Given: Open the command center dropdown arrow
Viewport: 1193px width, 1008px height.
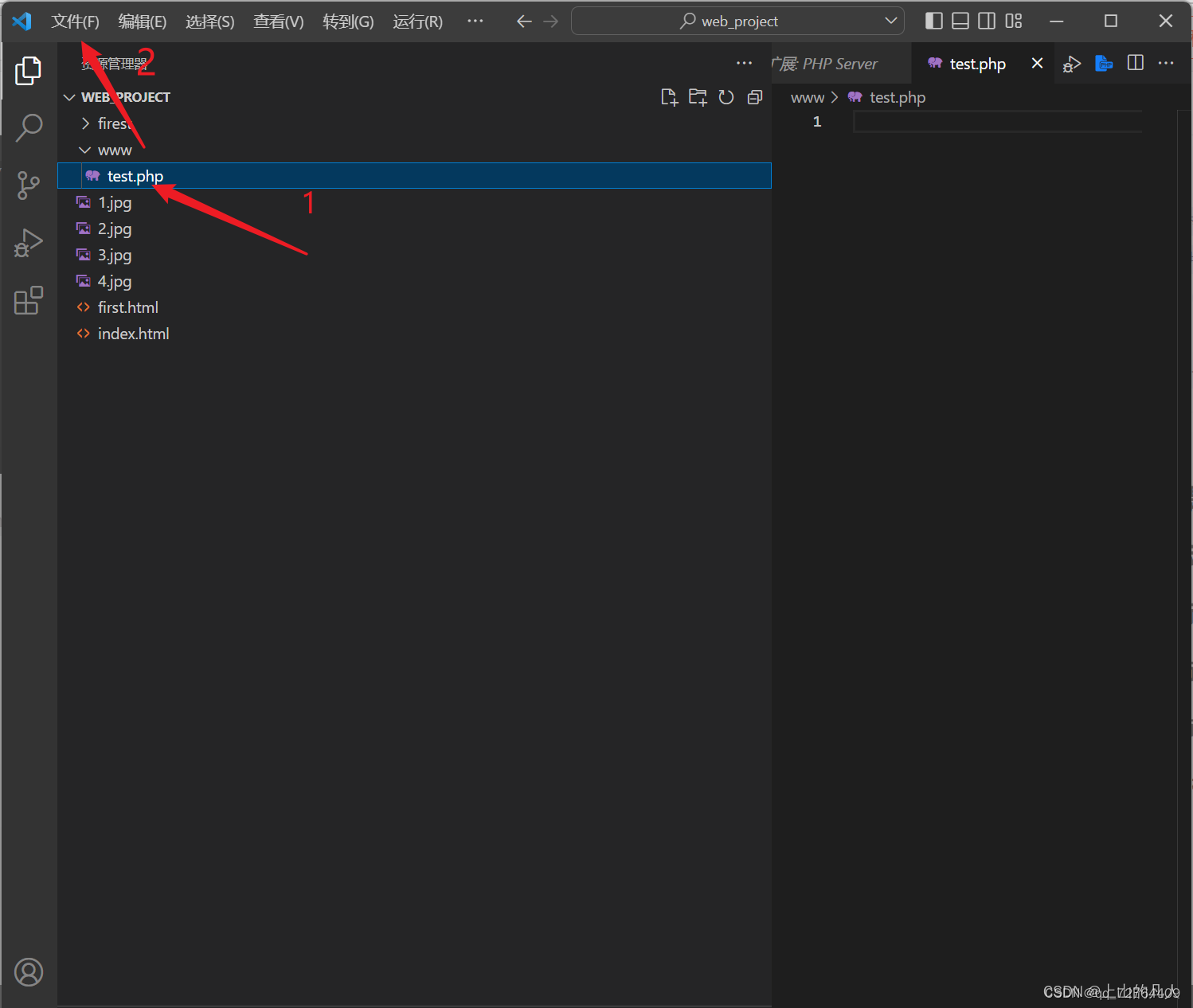Looking at the screenshot, I should click(891, 21).
